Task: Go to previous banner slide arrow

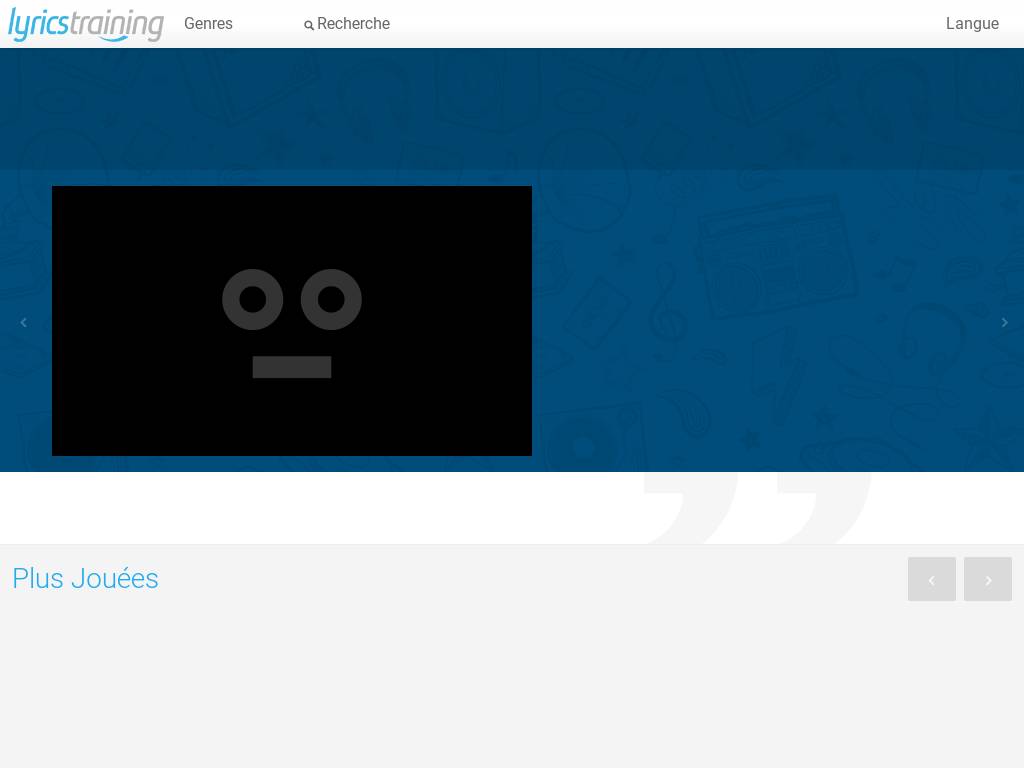Action: pos(24,322)
